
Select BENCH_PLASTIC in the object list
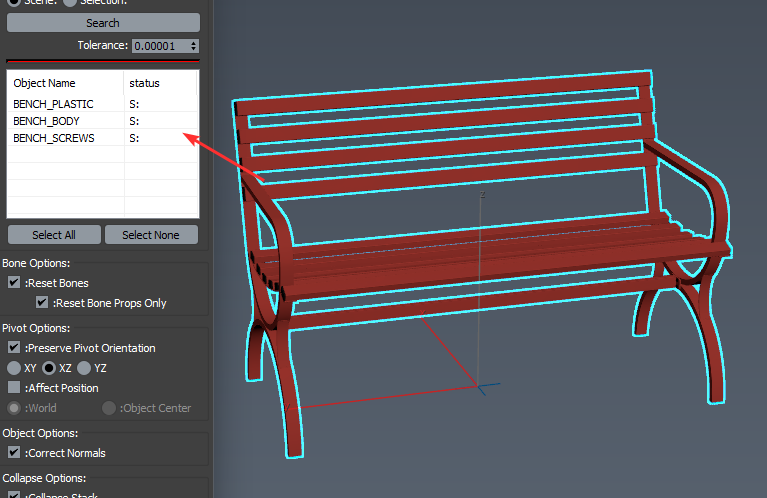pos(53,104)
